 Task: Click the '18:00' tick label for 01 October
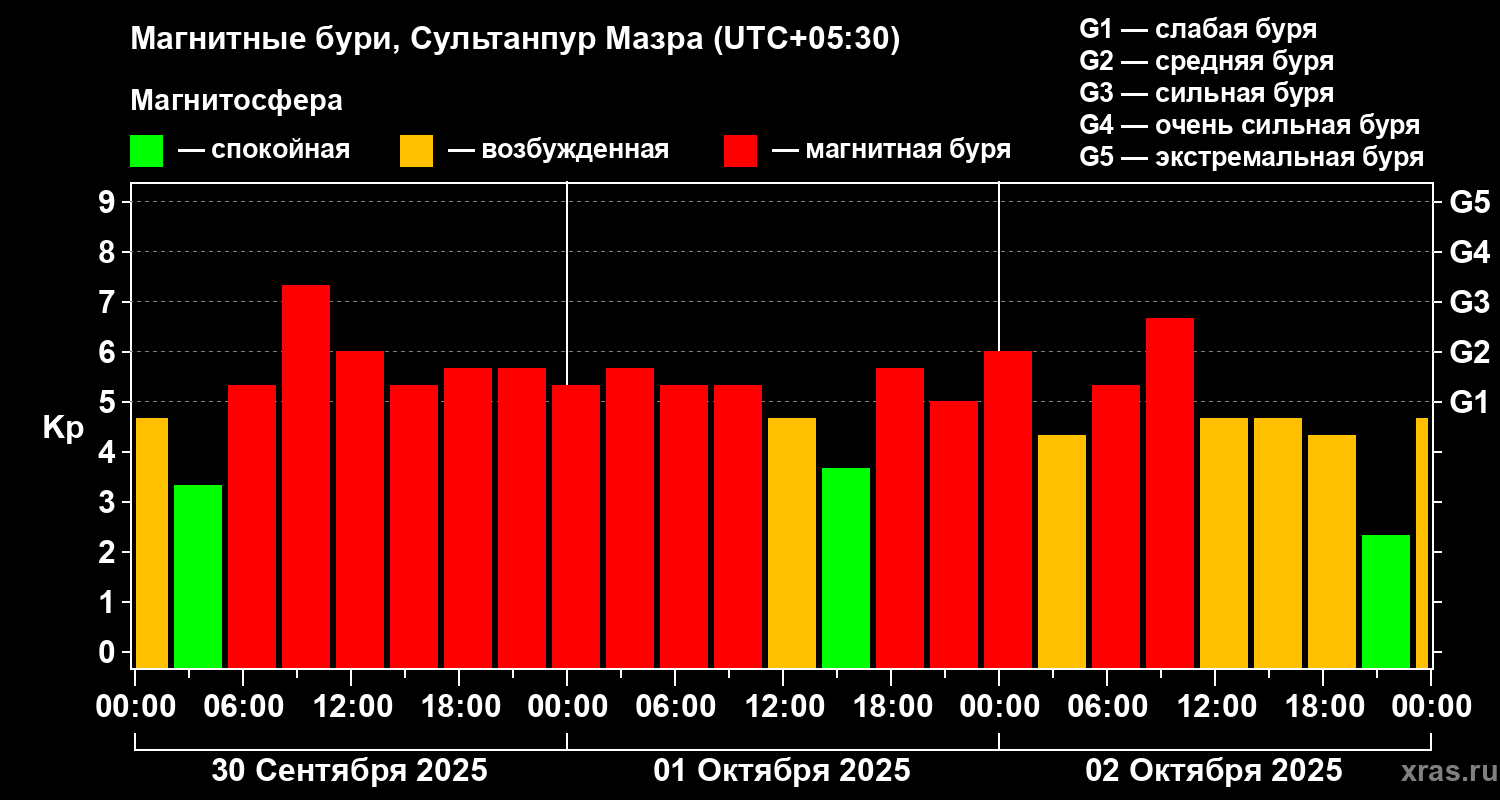point(891,706)
